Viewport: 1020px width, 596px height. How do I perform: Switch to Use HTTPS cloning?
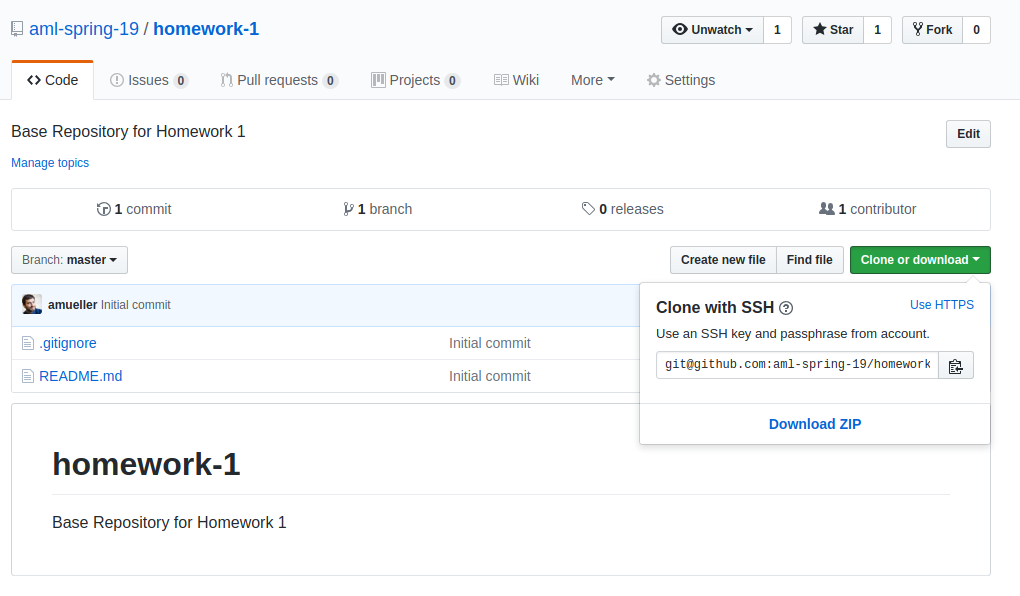942,305
